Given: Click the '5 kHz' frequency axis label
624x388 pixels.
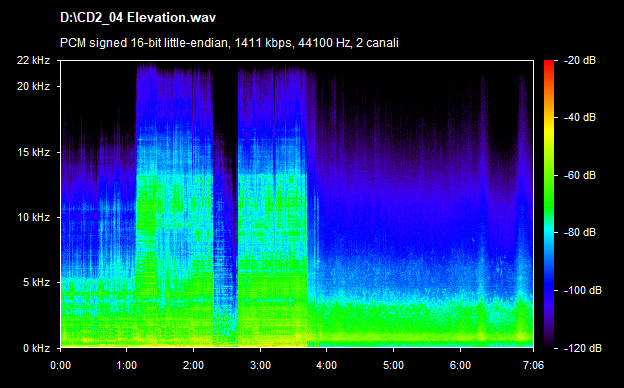Looking at the screenshot, I should [36, 283].
